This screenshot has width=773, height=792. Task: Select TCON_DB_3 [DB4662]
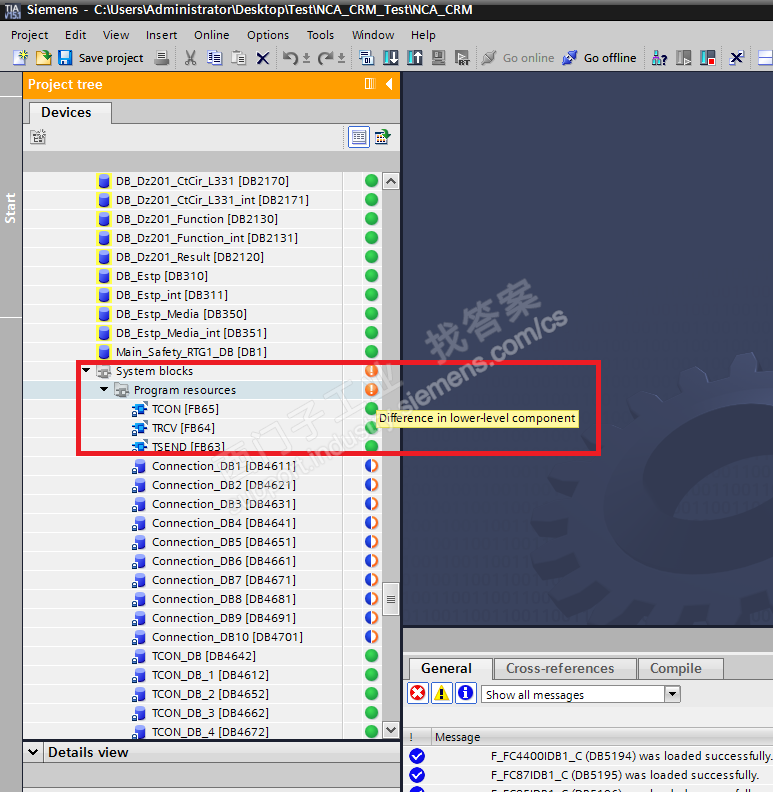[x=210, y=713]
